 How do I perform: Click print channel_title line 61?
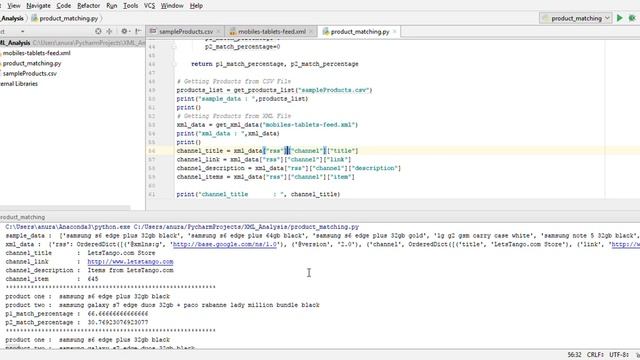tap(258, 195)
